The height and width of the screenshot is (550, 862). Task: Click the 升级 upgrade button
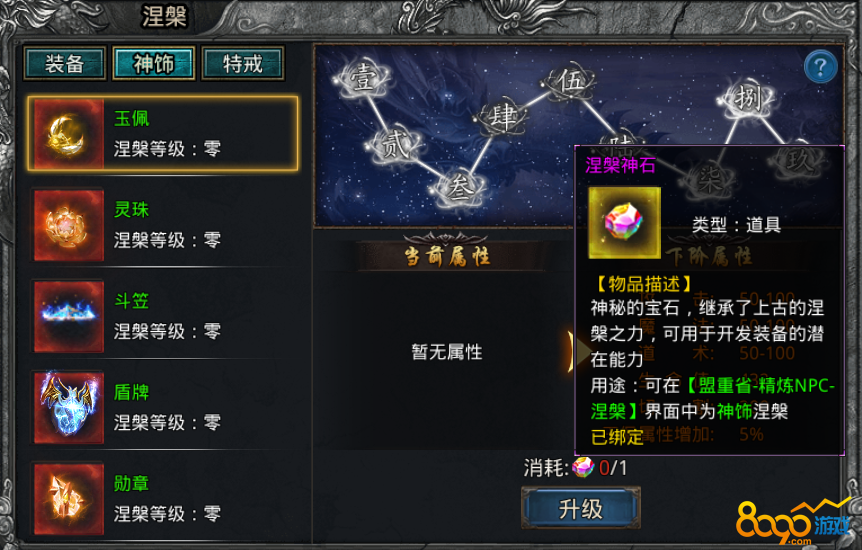pyautogui.click(x=581, y=509)
